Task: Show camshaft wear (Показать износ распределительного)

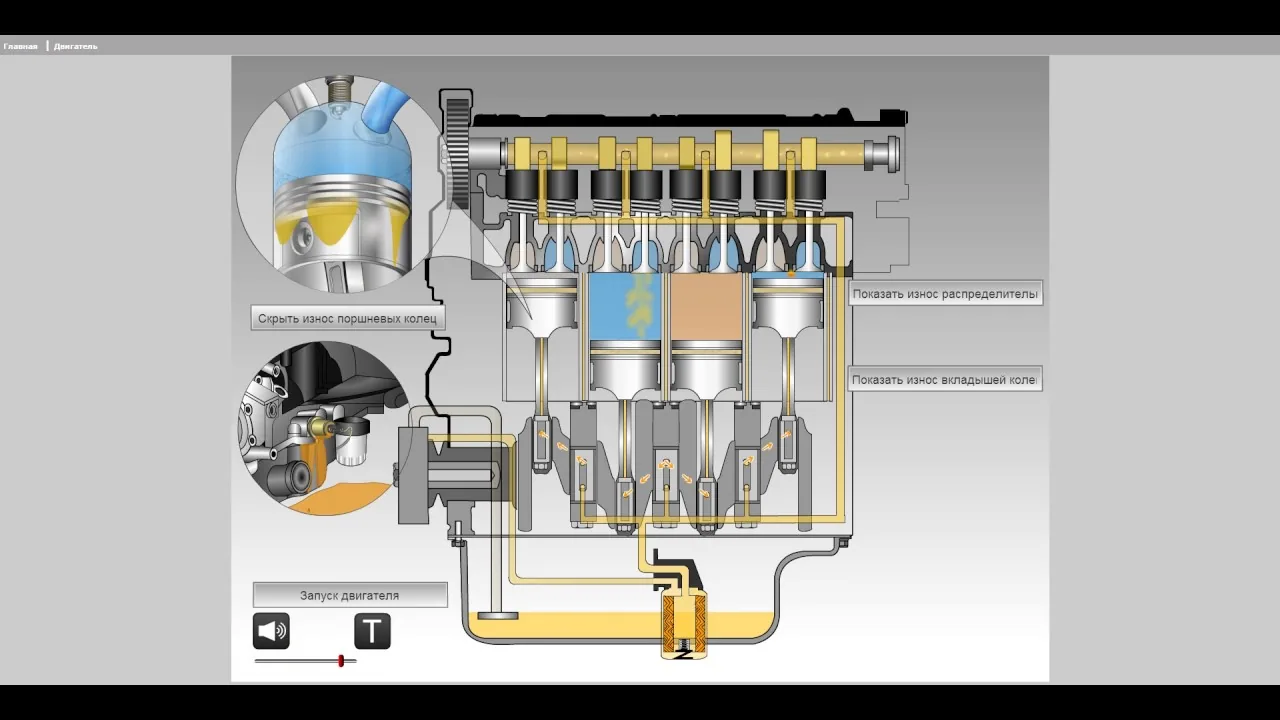Action: click(945, 294)
